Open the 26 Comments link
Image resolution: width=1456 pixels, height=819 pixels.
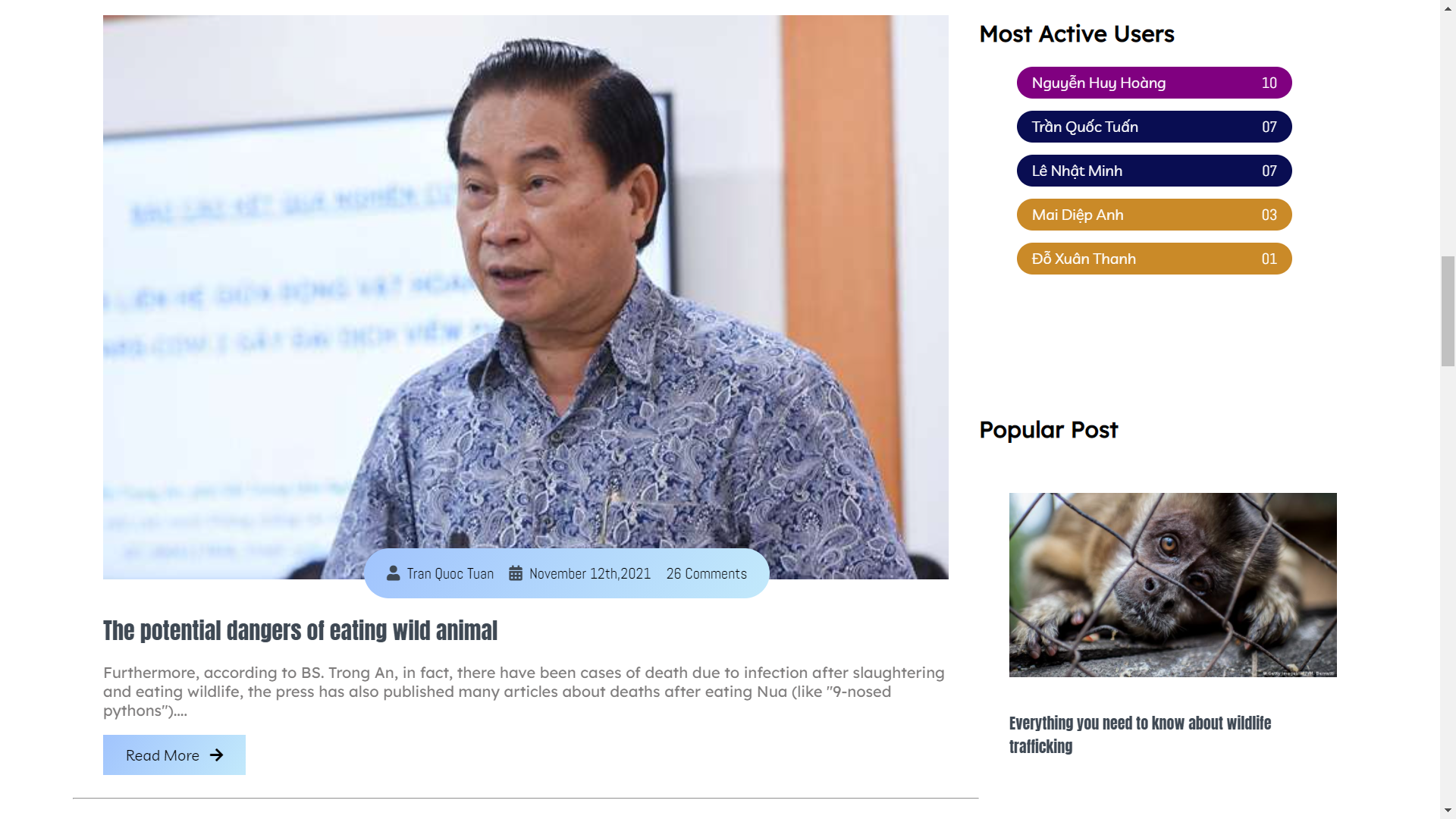pyautogui.click(x=707, y=574)
